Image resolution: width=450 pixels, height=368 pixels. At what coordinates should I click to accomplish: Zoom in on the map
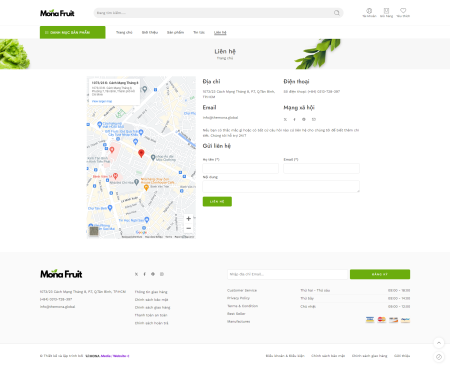(188, 219)
